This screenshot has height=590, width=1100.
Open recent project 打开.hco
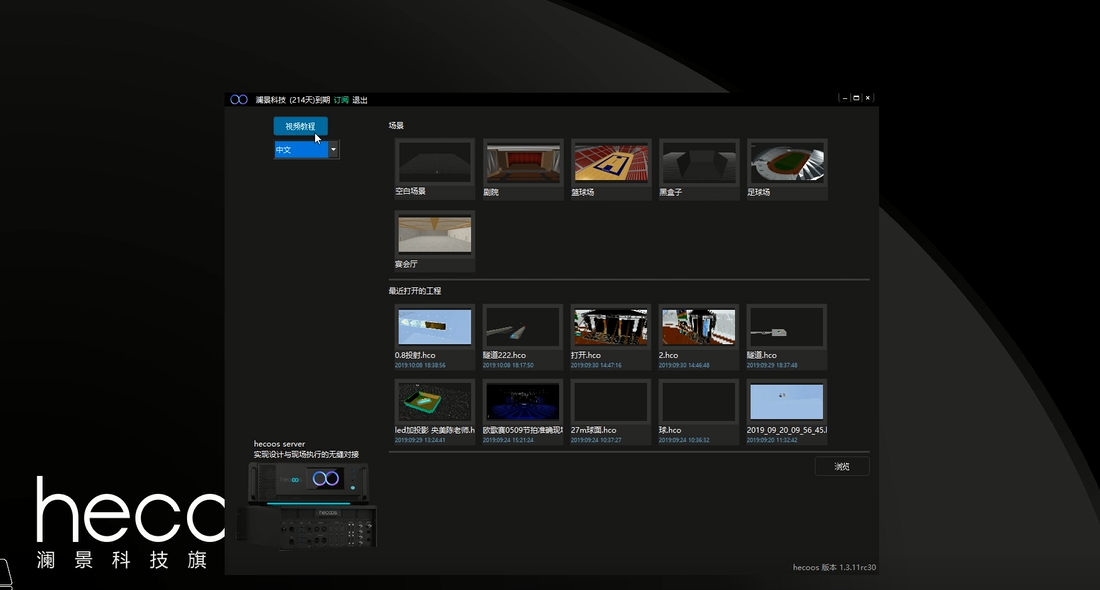pyautogui.click(x=611, y=337)
